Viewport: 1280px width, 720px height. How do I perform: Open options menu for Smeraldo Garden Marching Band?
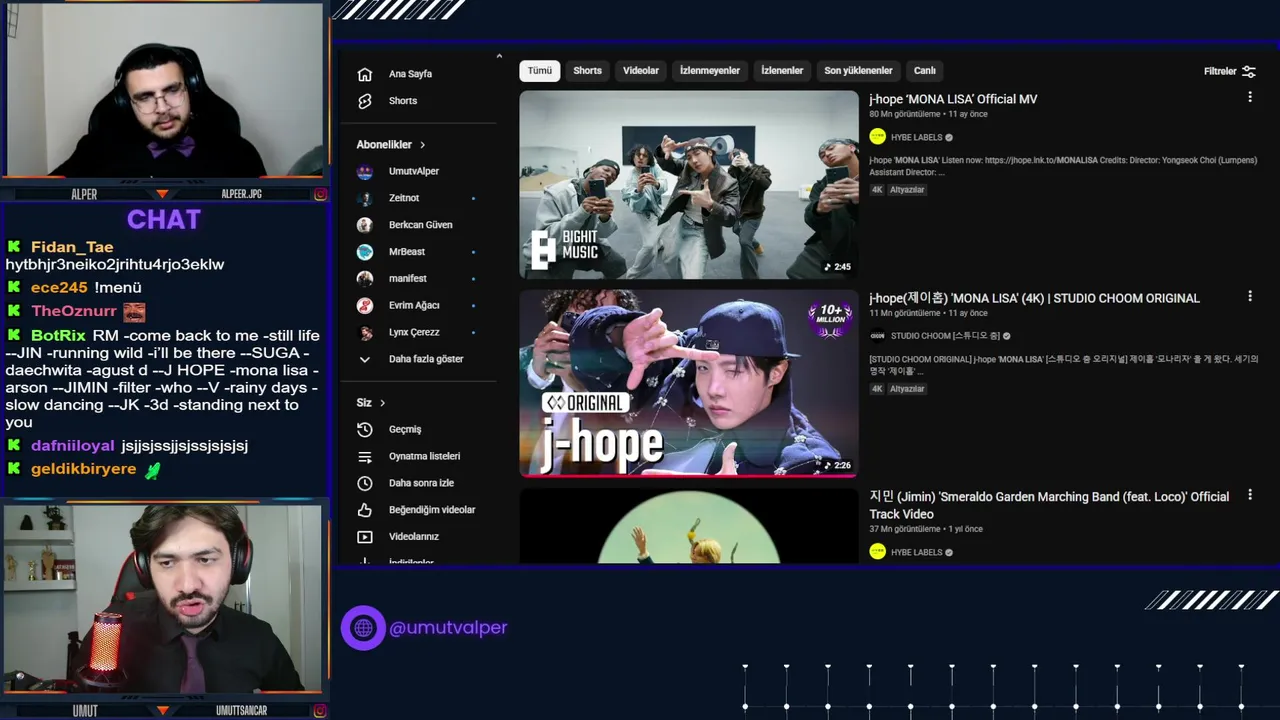(x=1250, y=495)
